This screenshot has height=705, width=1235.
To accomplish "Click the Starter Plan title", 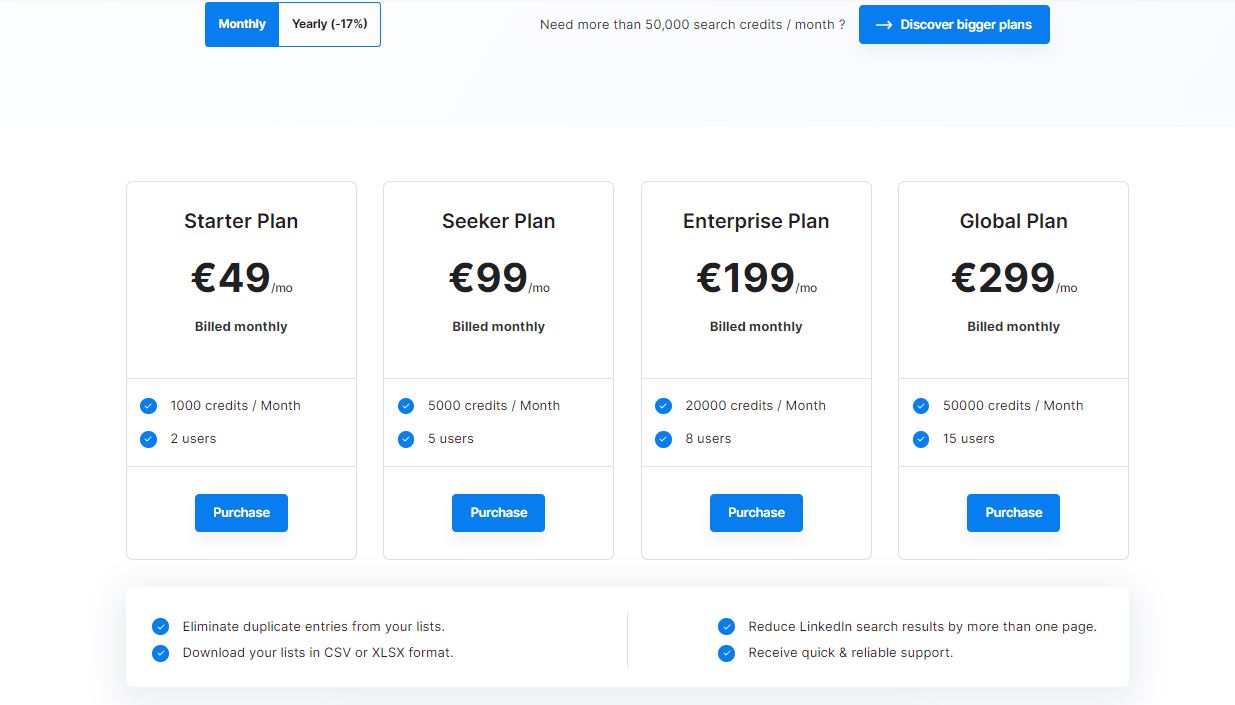I will (x=241, y=221).
